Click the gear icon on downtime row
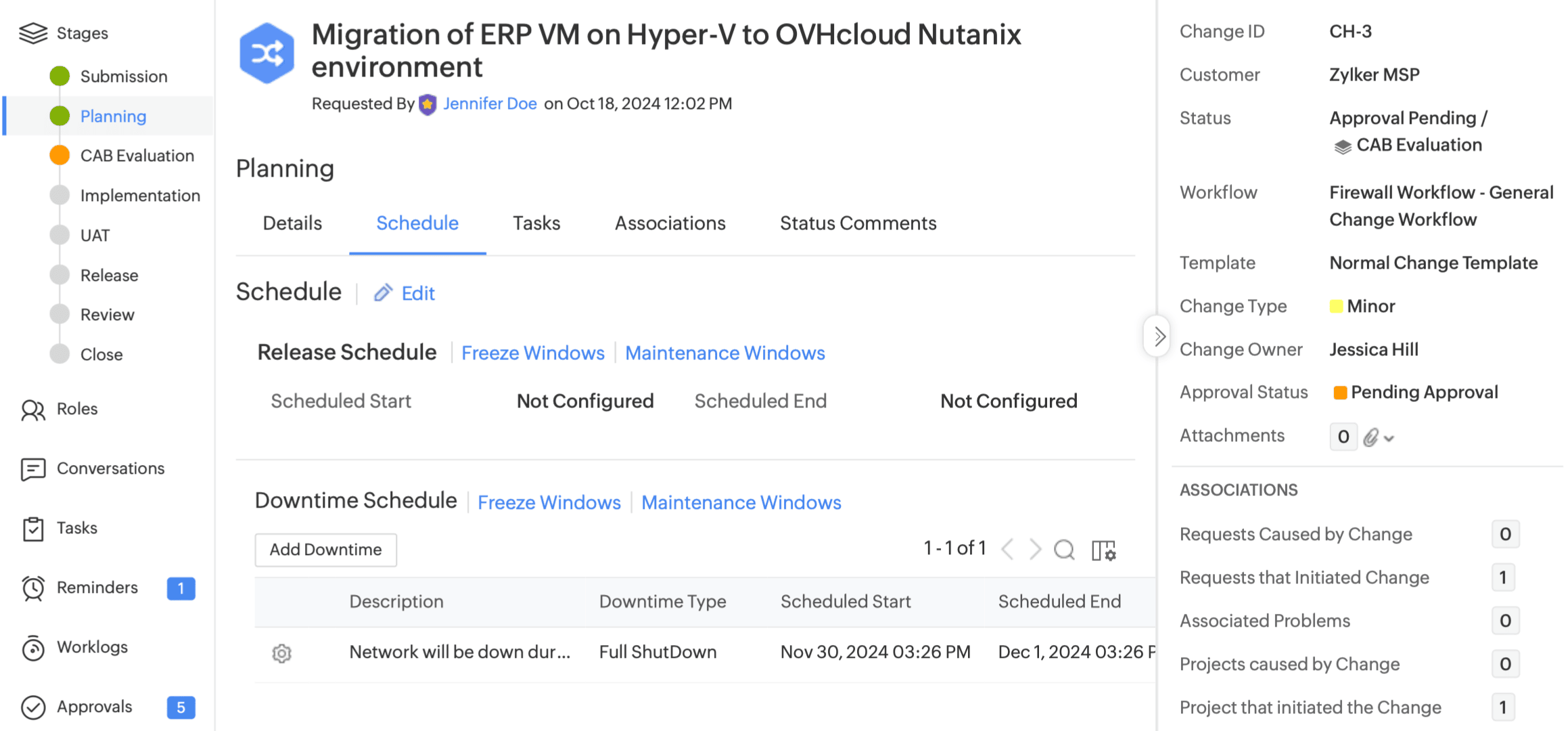The width and height of the screenshot is (1568, 731). click(x=281, y=653)
